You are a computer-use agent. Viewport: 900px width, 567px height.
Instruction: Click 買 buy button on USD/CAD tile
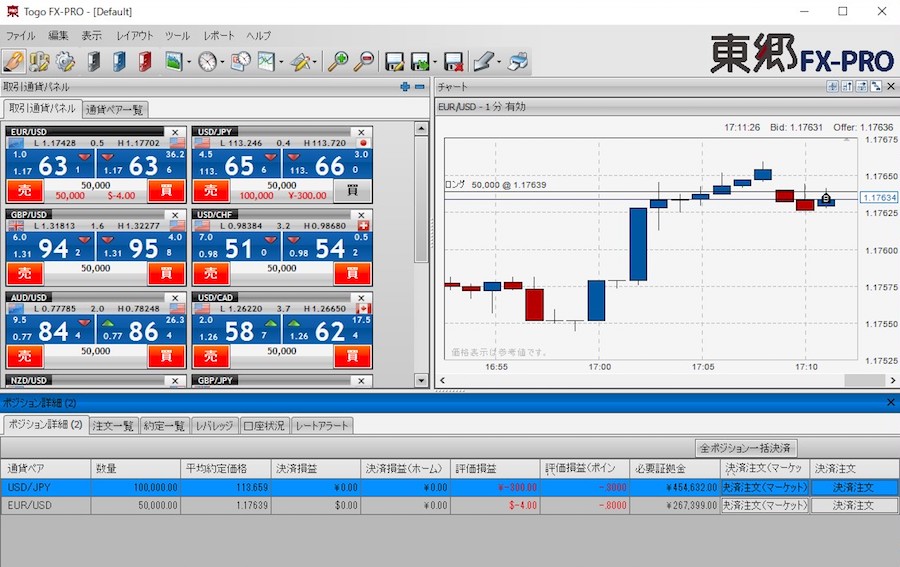[352, 356]
